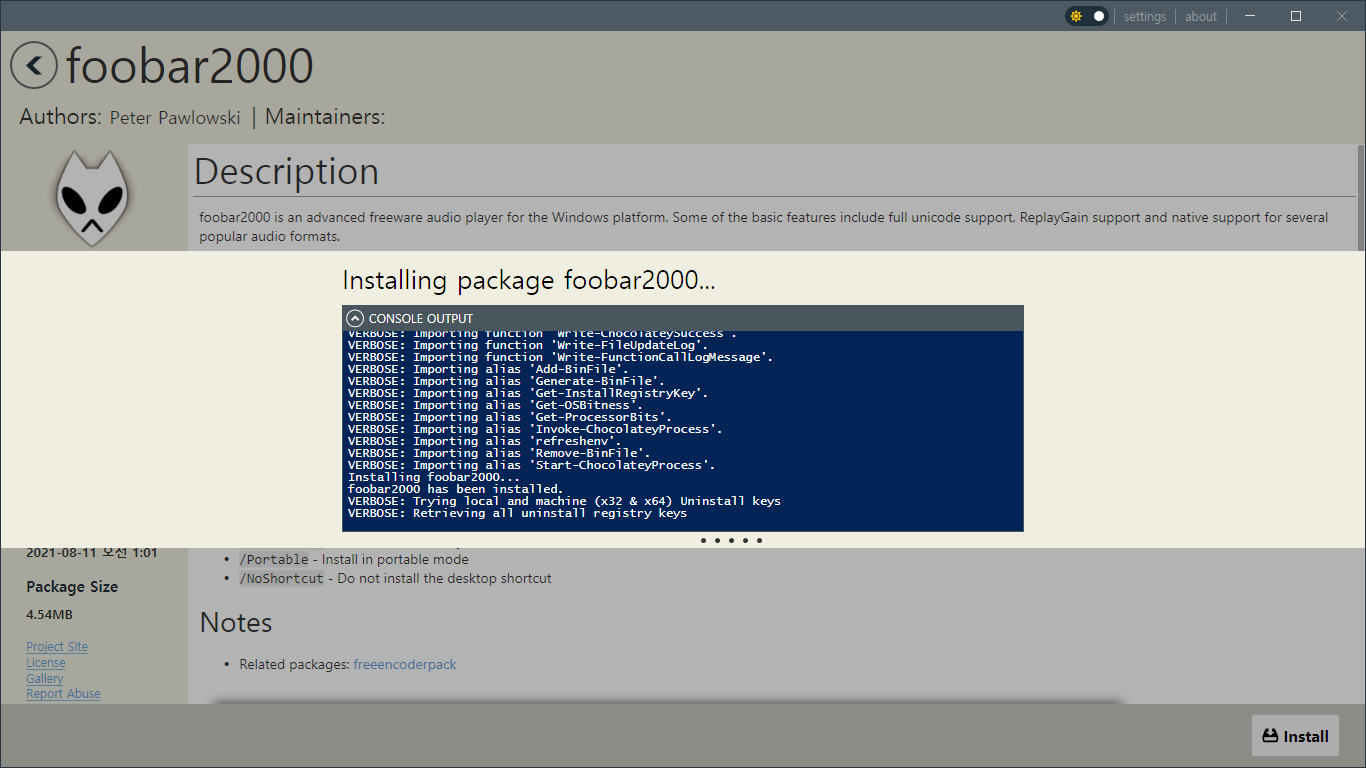Screen dimensions: 1366x768
Task: Click the foobar2000 alien cat logo
Action: [92, 198]
